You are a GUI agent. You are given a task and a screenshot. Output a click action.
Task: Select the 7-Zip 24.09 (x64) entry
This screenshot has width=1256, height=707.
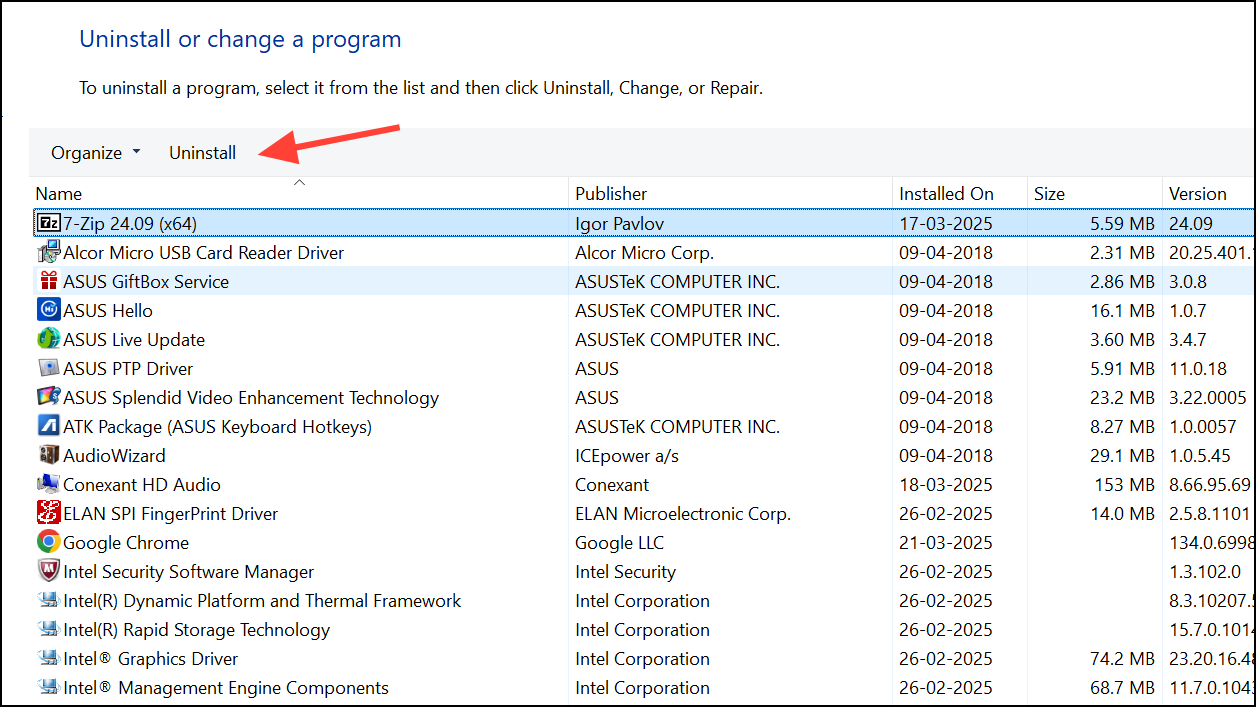click(x=643, y=223)
